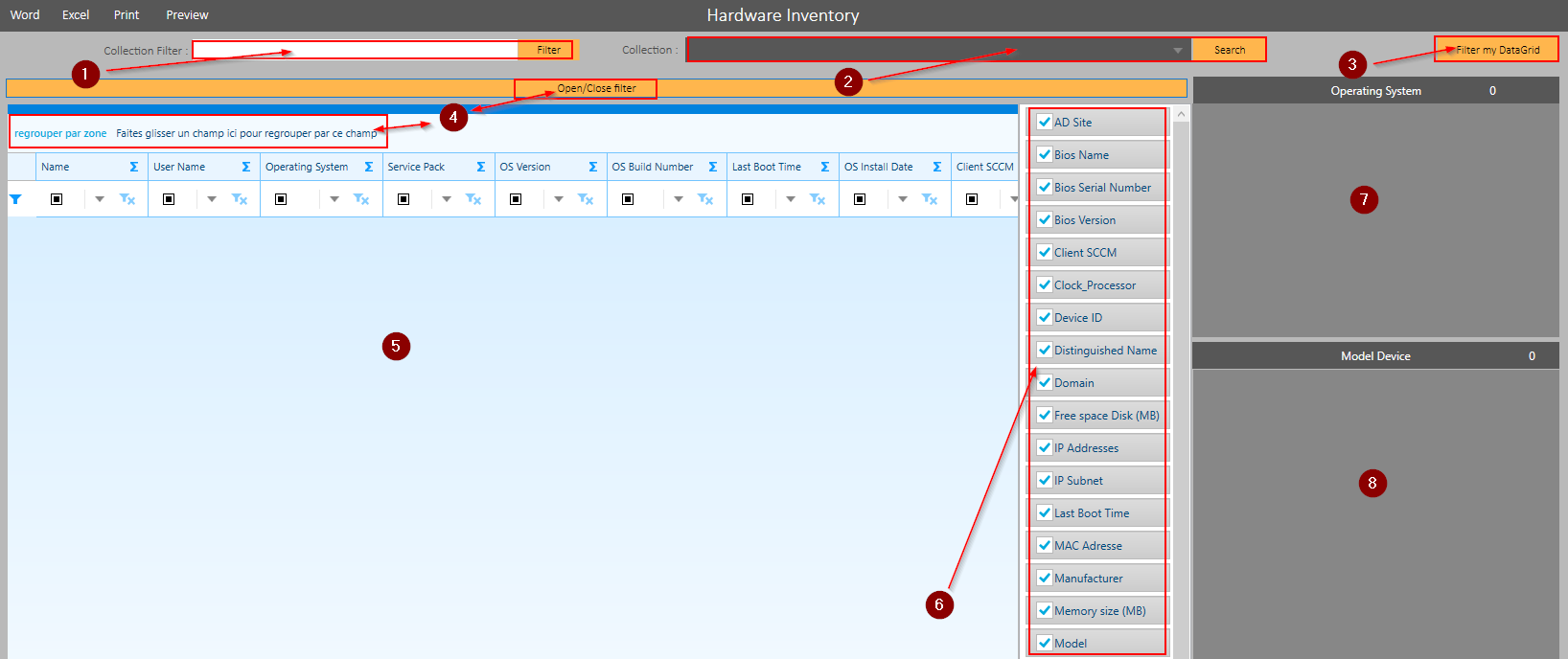Click the Preview menu item
The height and width of the screenshot is (659, 1568).
coord(187,14)
